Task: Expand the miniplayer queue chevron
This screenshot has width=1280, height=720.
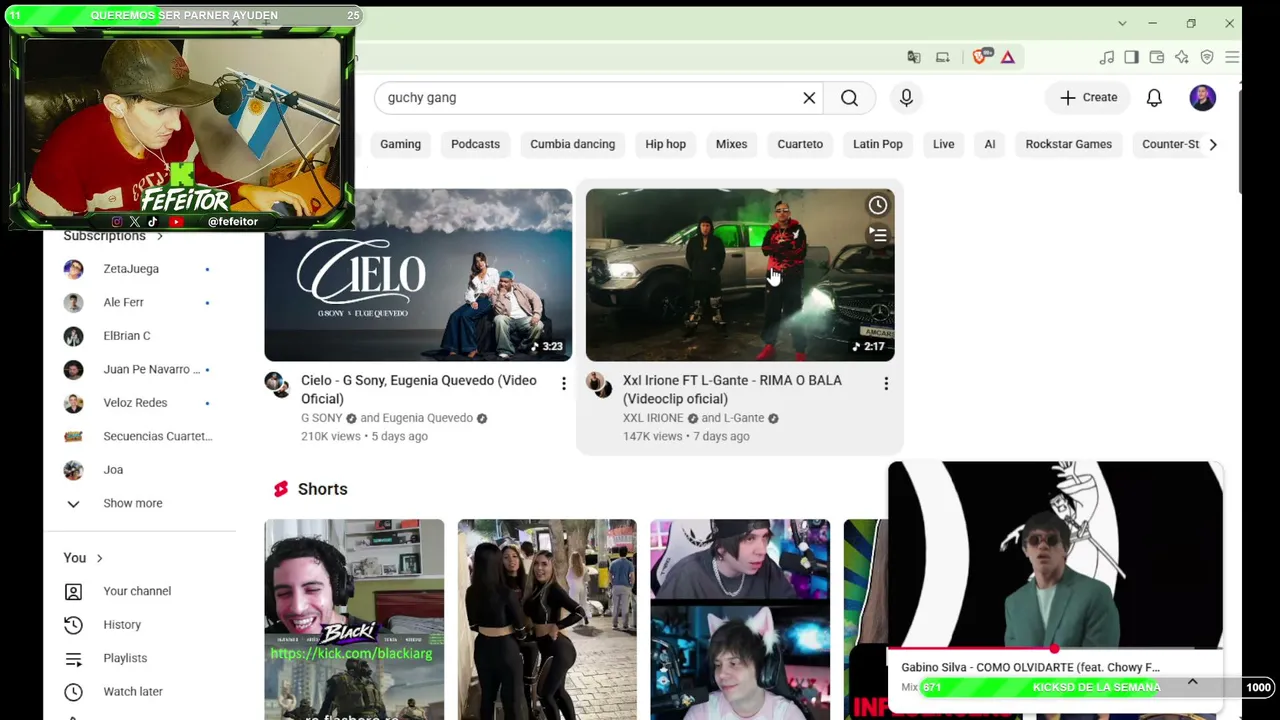Action: coord(1192,682)
